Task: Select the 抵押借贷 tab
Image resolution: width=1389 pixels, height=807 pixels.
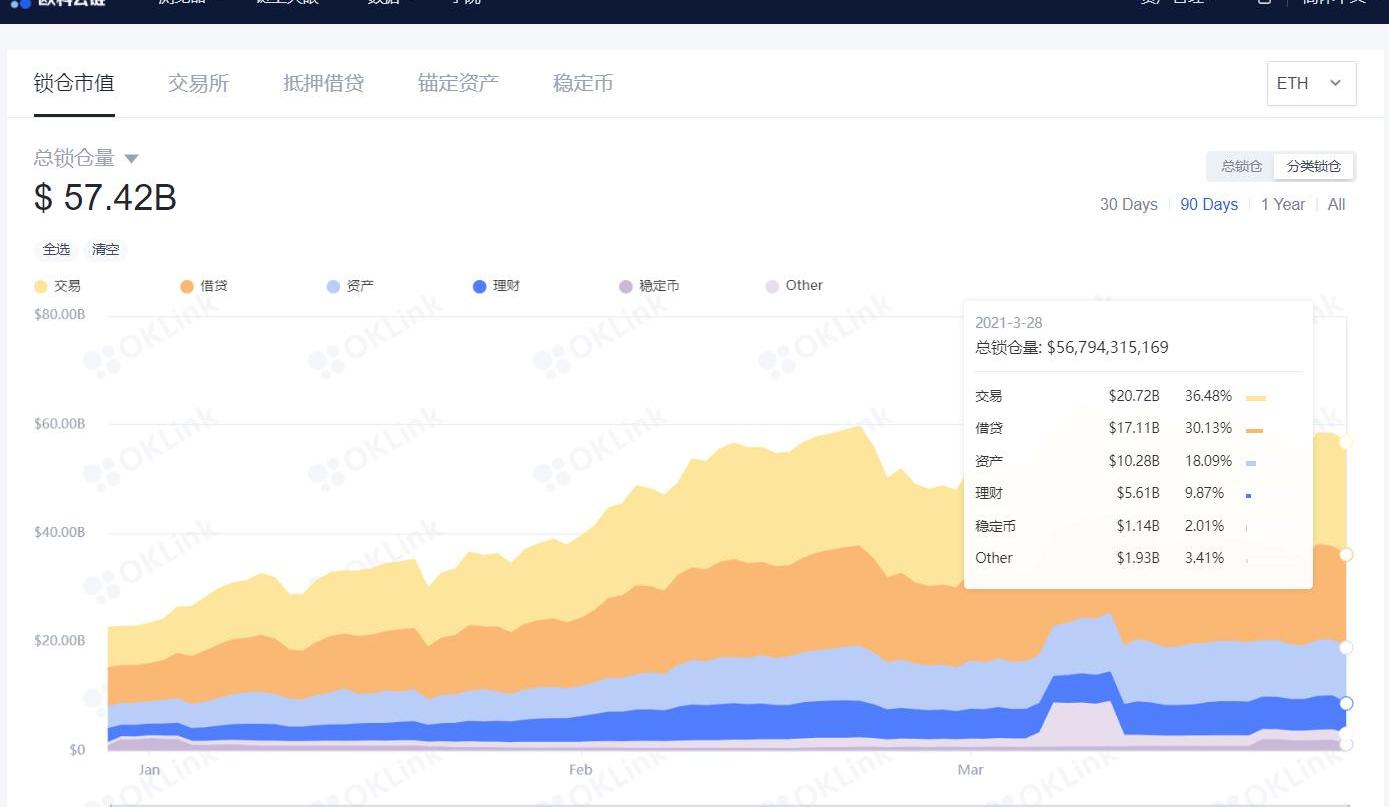Action: [x=323, y=83]
